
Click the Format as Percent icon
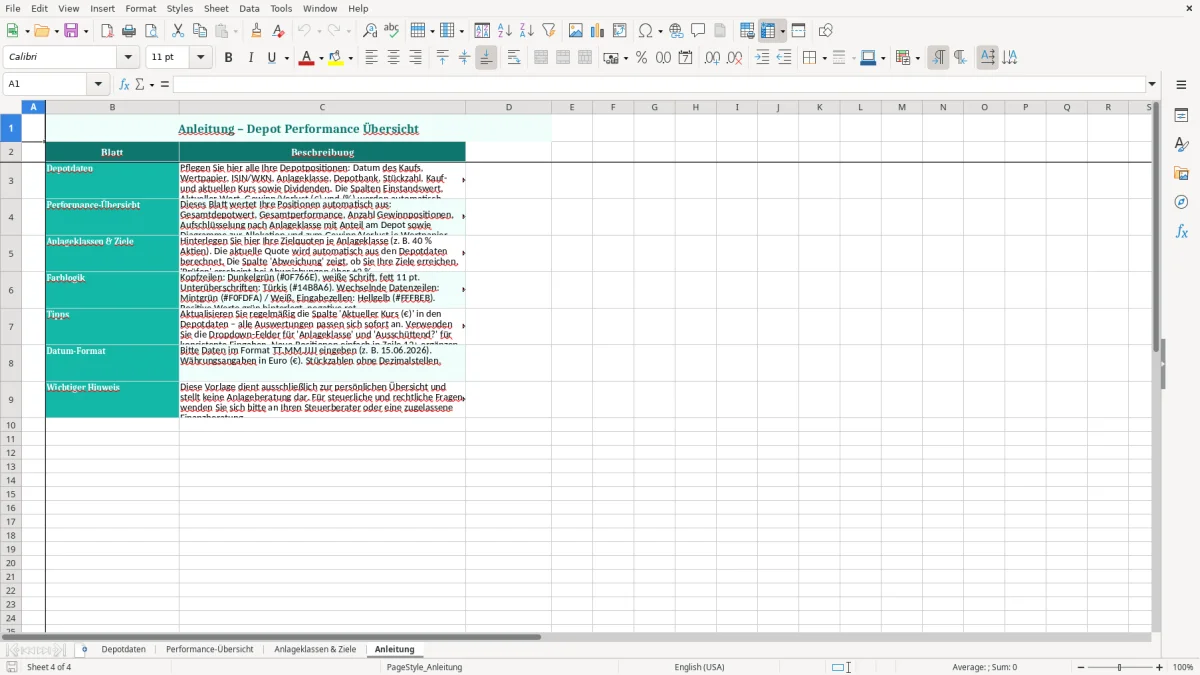pos(642,58)
